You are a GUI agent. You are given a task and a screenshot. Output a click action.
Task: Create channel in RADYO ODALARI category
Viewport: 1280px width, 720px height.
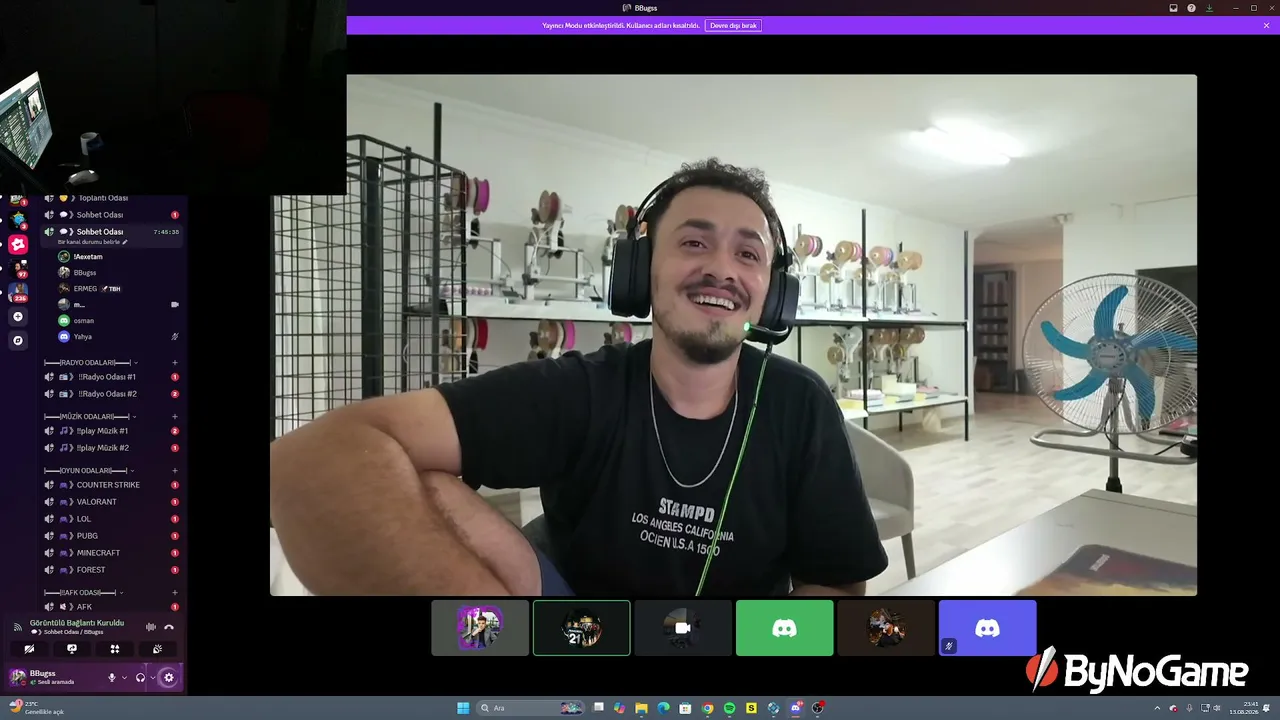(175, 362)
